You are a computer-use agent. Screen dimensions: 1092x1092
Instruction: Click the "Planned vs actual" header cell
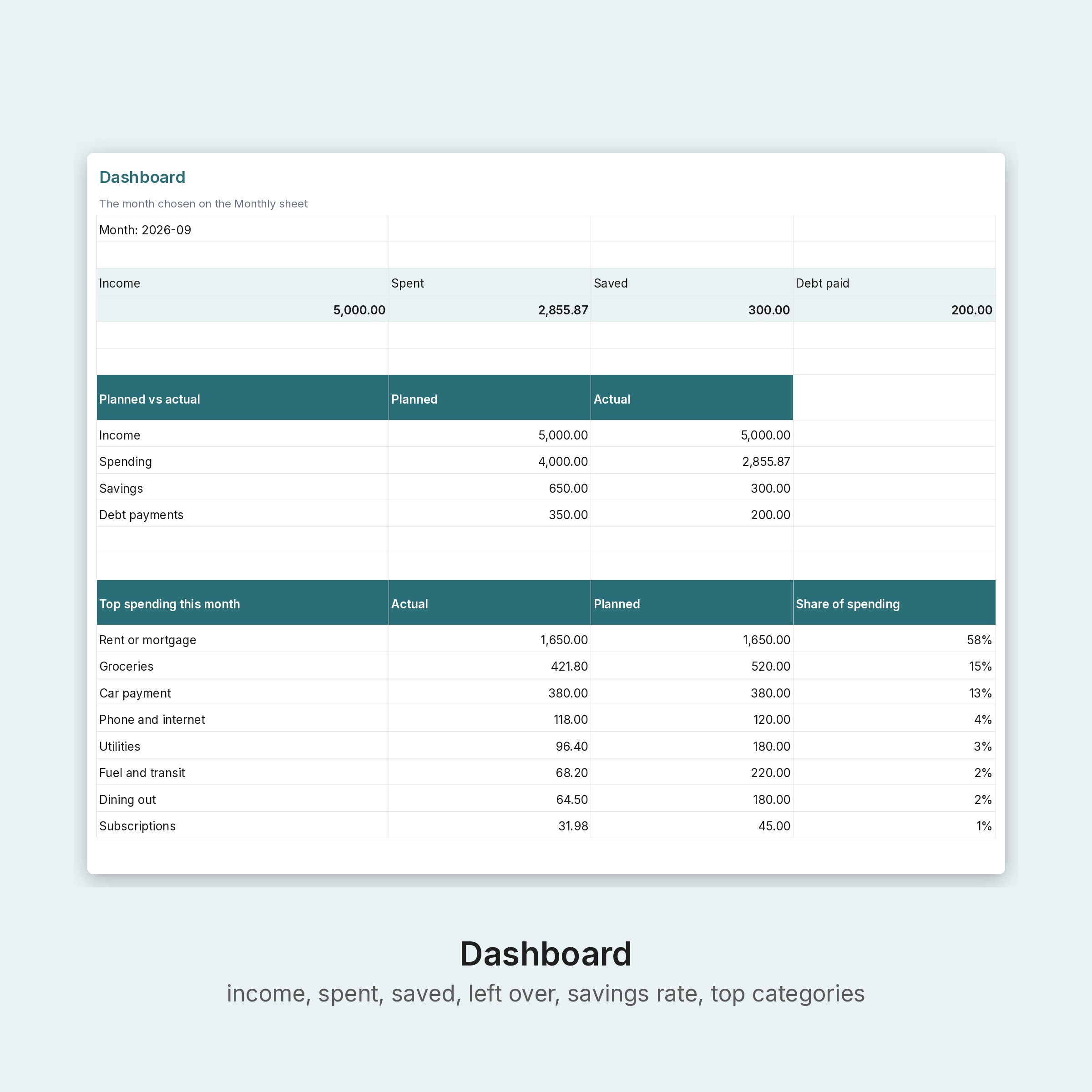pos(243,398)
